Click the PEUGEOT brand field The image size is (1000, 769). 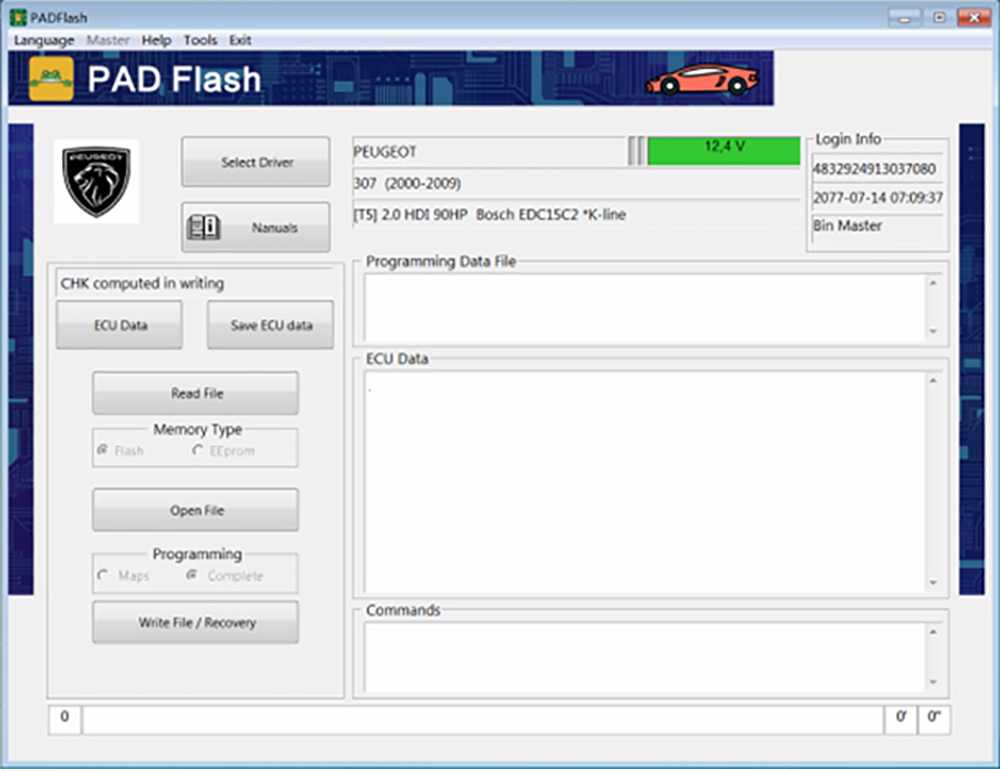pos(489,152)
